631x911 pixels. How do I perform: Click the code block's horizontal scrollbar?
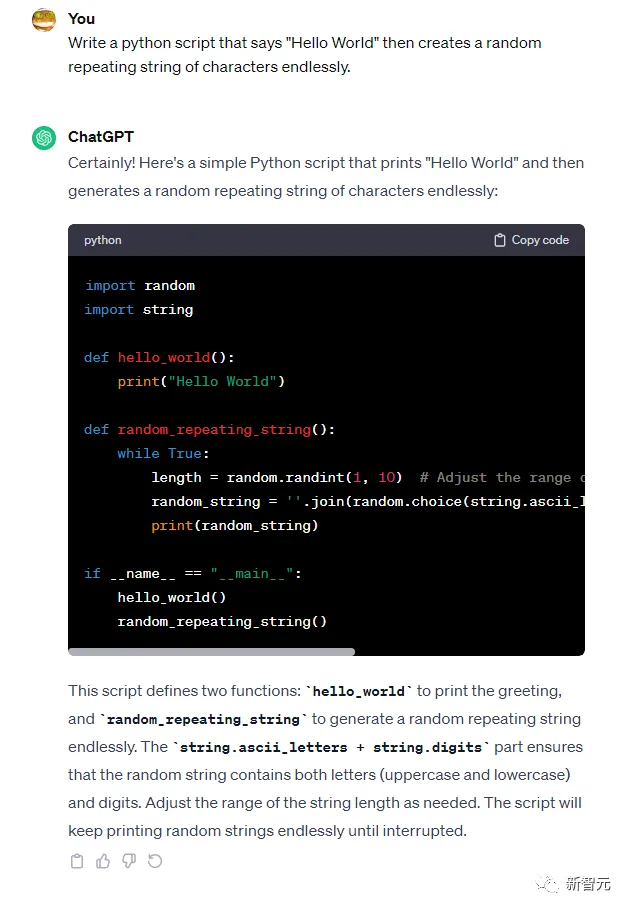(x=212, y=652)
